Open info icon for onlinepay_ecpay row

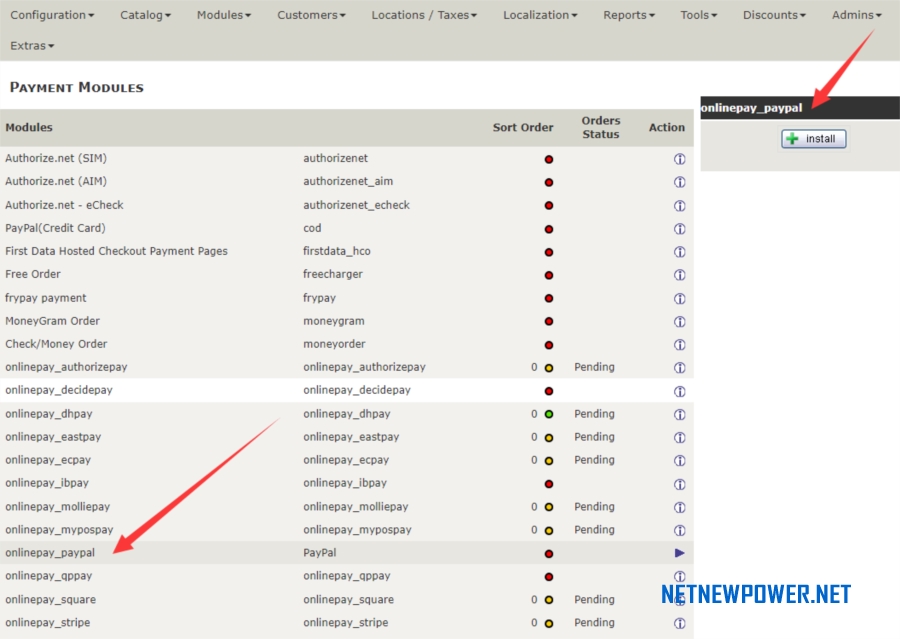680,460
